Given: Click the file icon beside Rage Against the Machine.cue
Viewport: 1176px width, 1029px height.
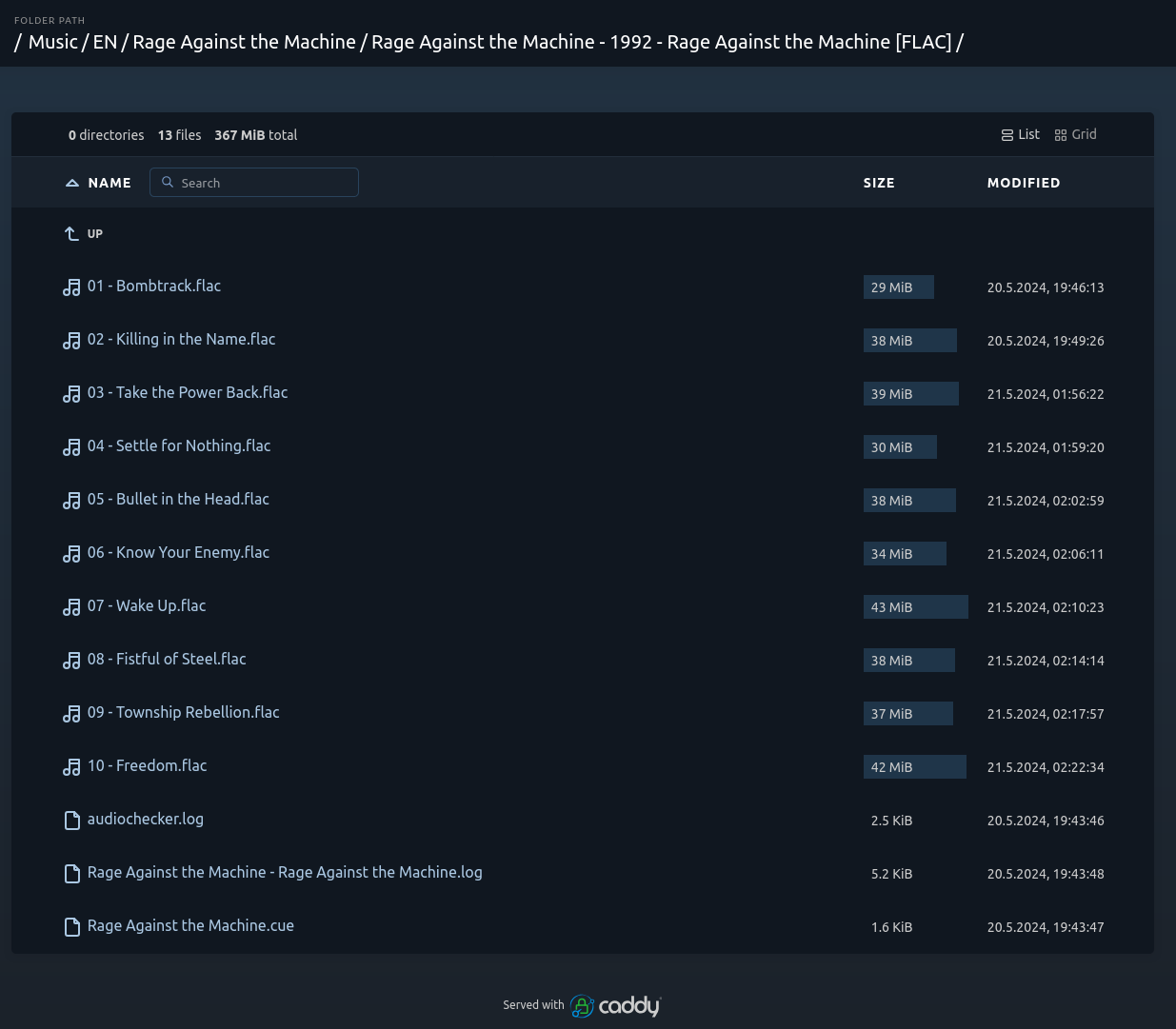Looking at the screenshot, I should pos(71,927).
